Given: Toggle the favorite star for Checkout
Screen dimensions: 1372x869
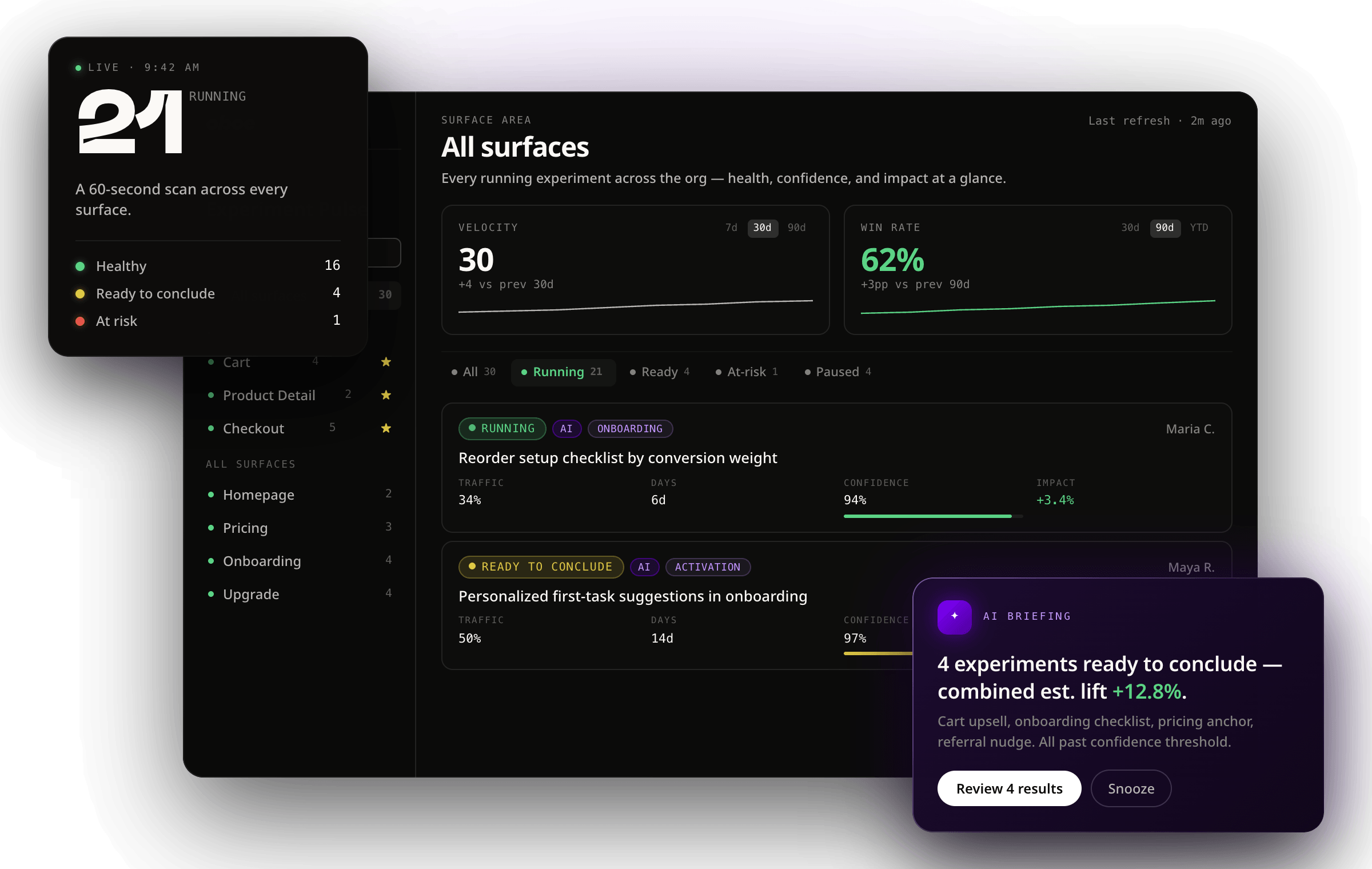Looking at the screenshot, I should [x=386, y=428].
